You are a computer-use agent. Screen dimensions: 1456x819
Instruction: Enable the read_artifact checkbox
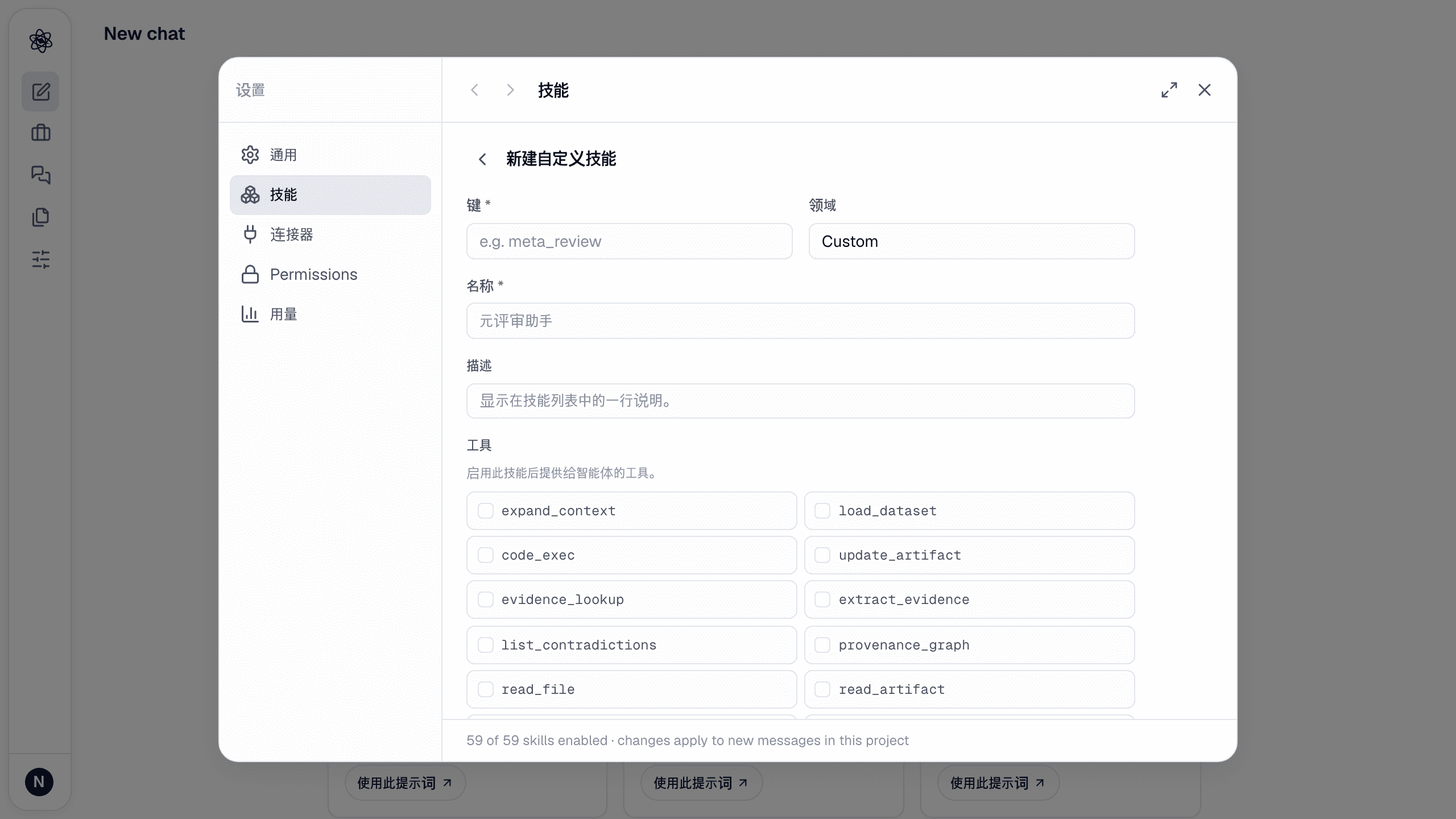(x=822, y=689)
